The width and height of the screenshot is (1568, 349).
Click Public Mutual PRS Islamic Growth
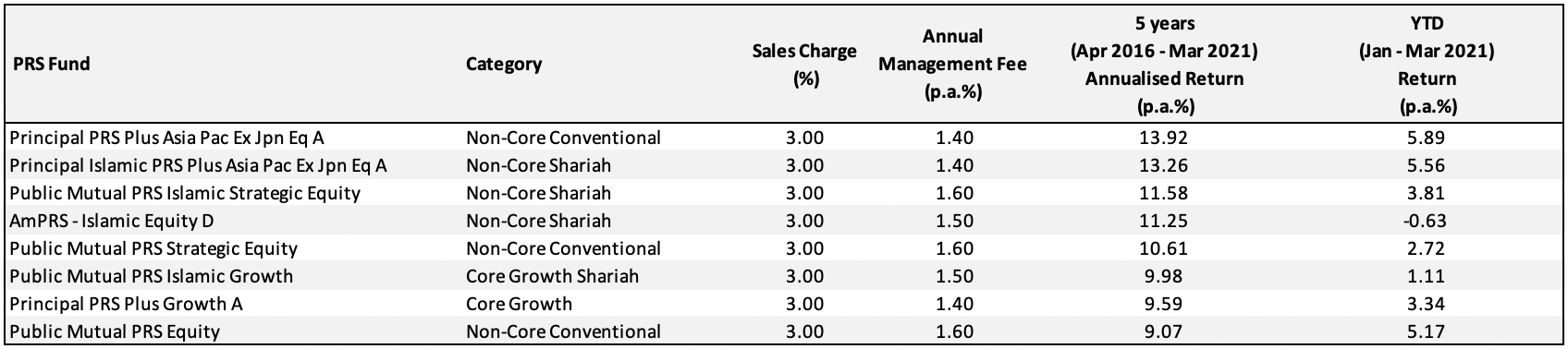point(151,277)
